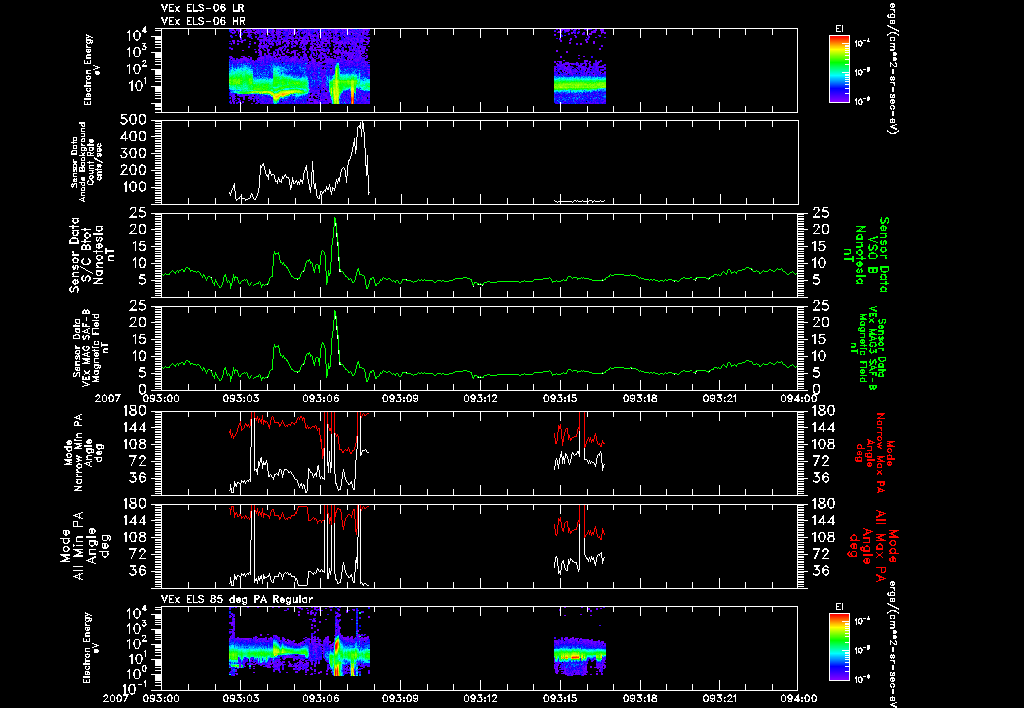Screen dimensions: 1024x708
Task: Click '093:18' on the bottom time axis
Action: [640, 698]
